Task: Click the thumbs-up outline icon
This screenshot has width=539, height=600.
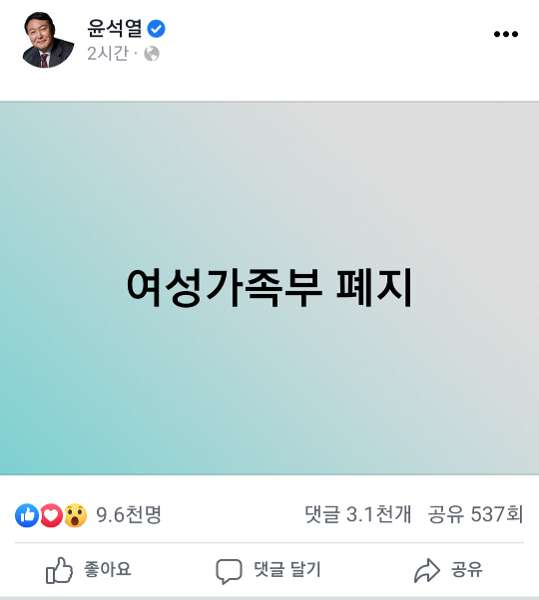Action: (x=59, y=570)
